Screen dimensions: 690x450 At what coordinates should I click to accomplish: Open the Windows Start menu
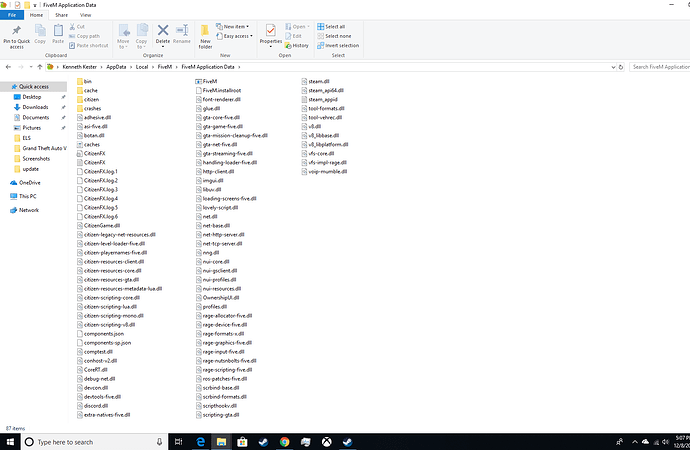10,442
